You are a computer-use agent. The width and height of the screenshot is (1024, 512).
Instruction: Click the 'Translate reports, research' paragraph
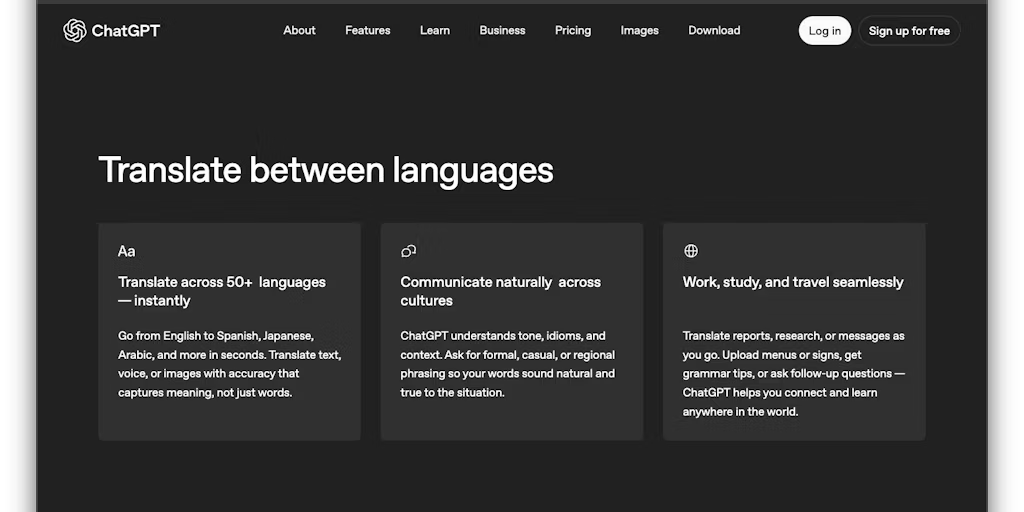(x=793, y=373)
